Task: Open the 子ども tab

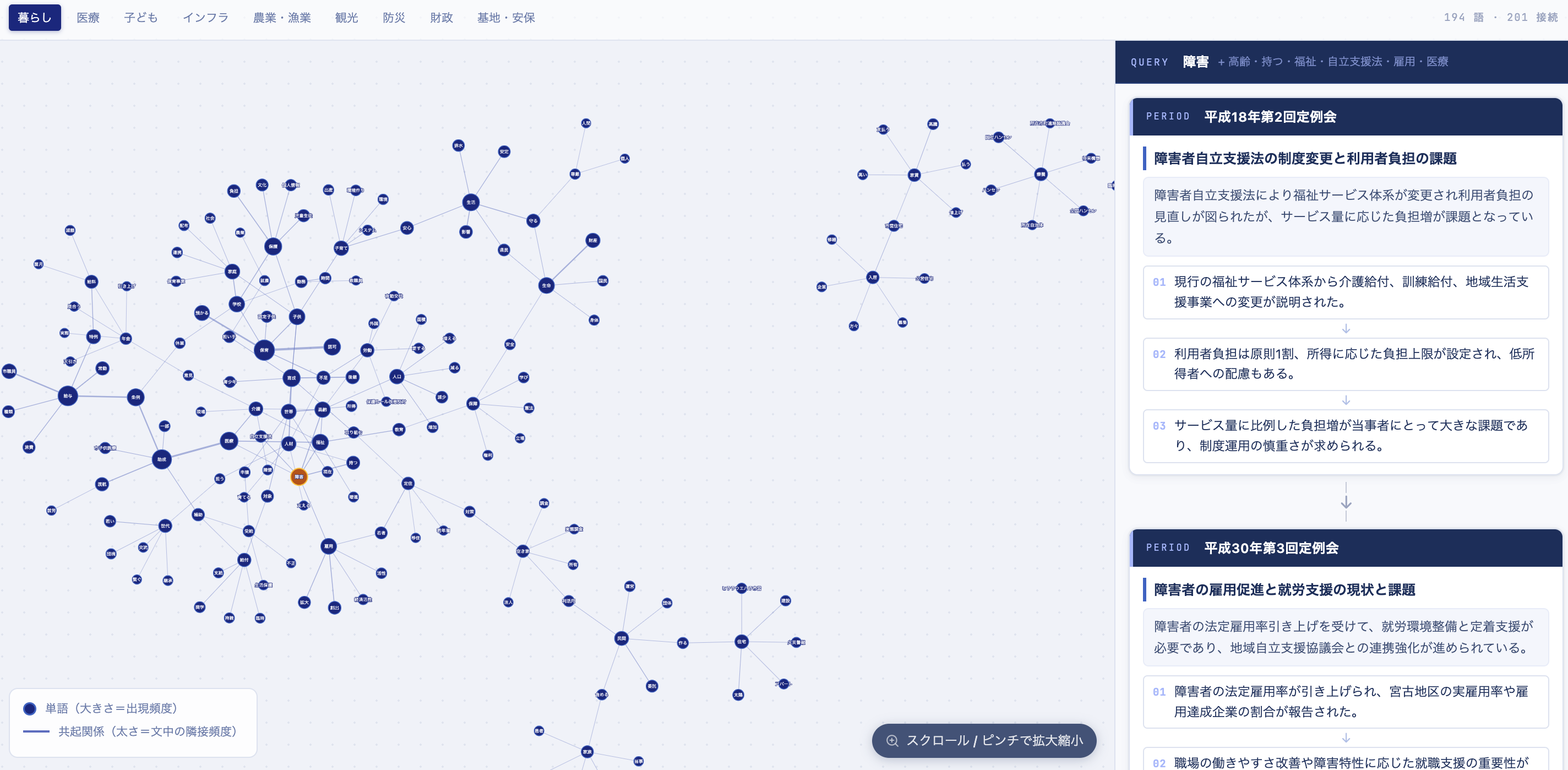Action: click(140, 18)
